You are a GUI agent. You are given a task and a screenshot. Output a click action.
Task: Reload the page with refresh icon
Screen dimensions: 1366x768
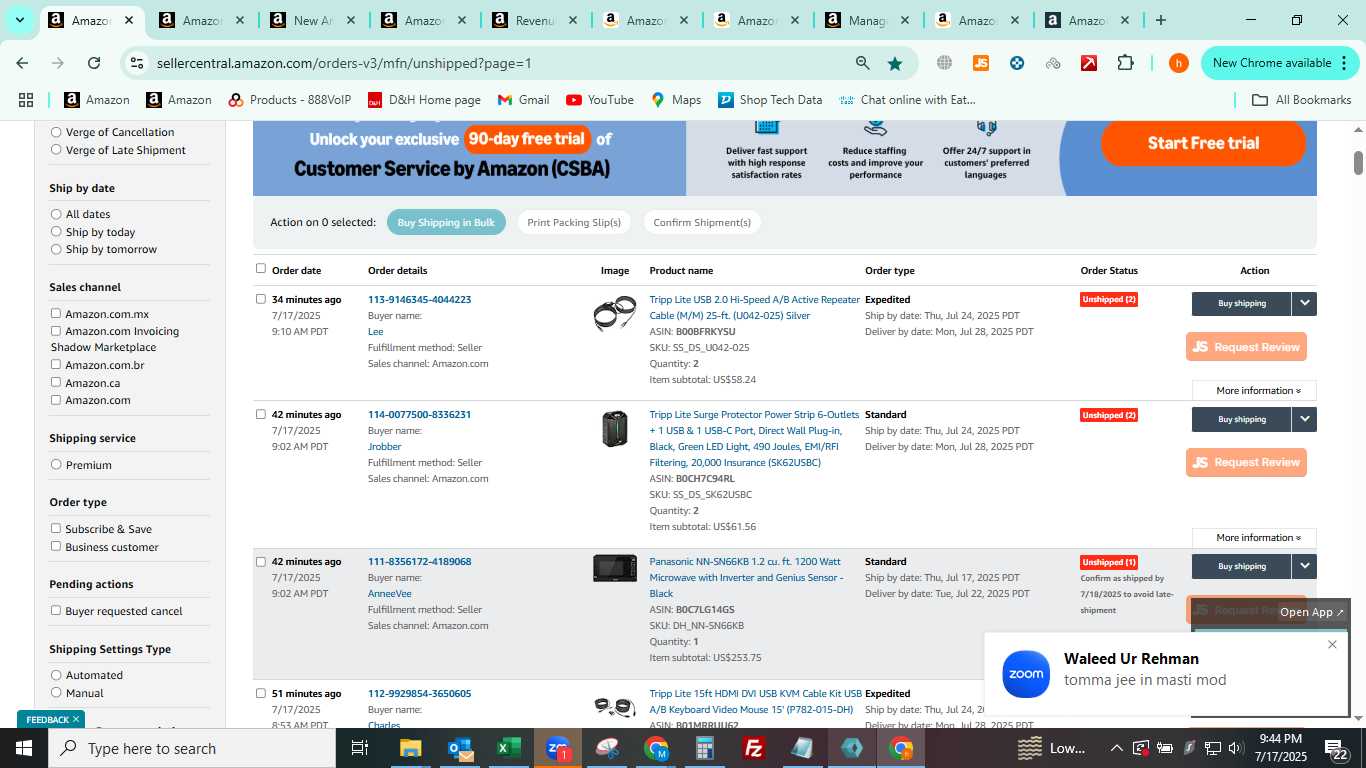(94, 63)
